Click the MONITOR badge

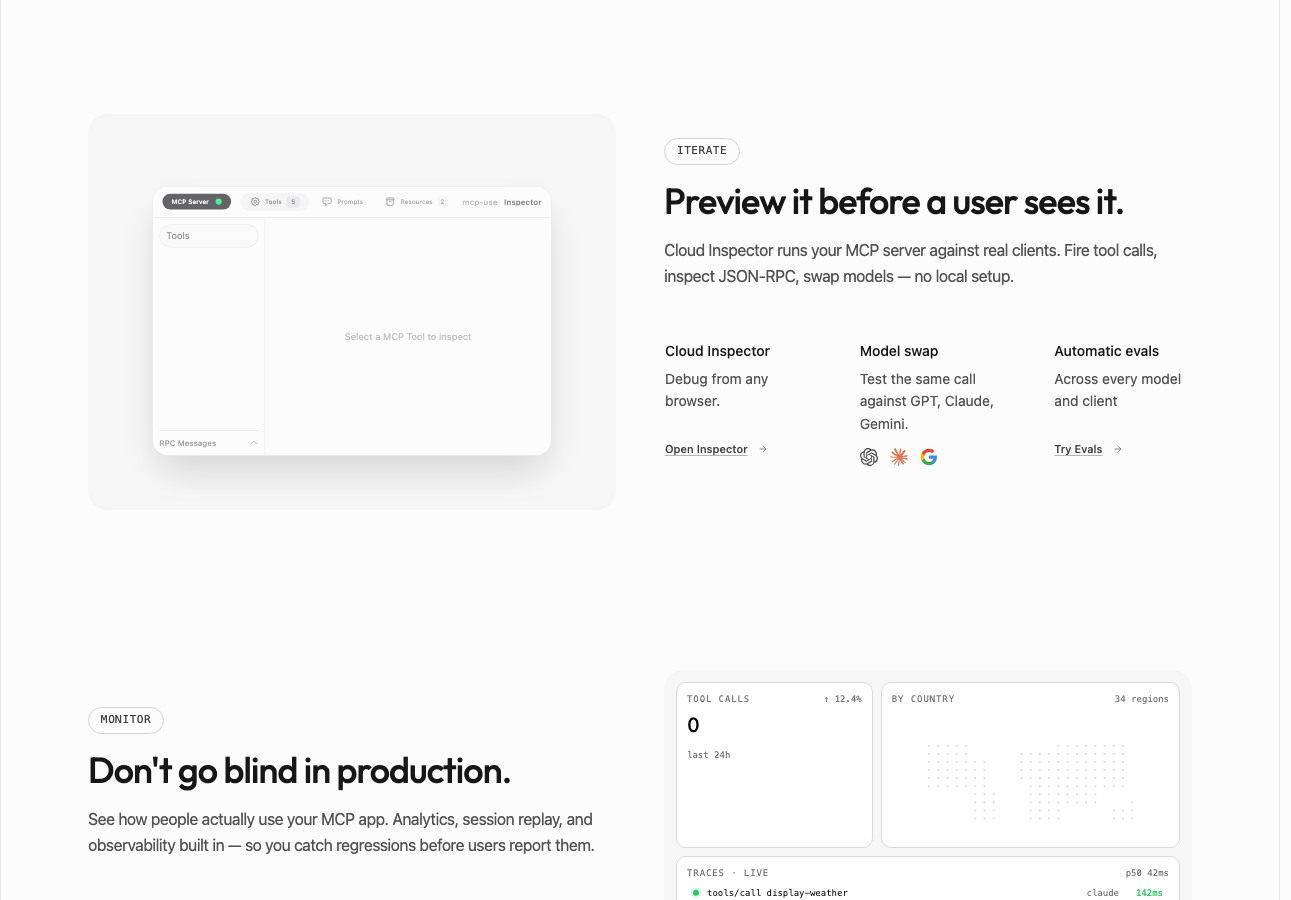(x=126, y=720)
